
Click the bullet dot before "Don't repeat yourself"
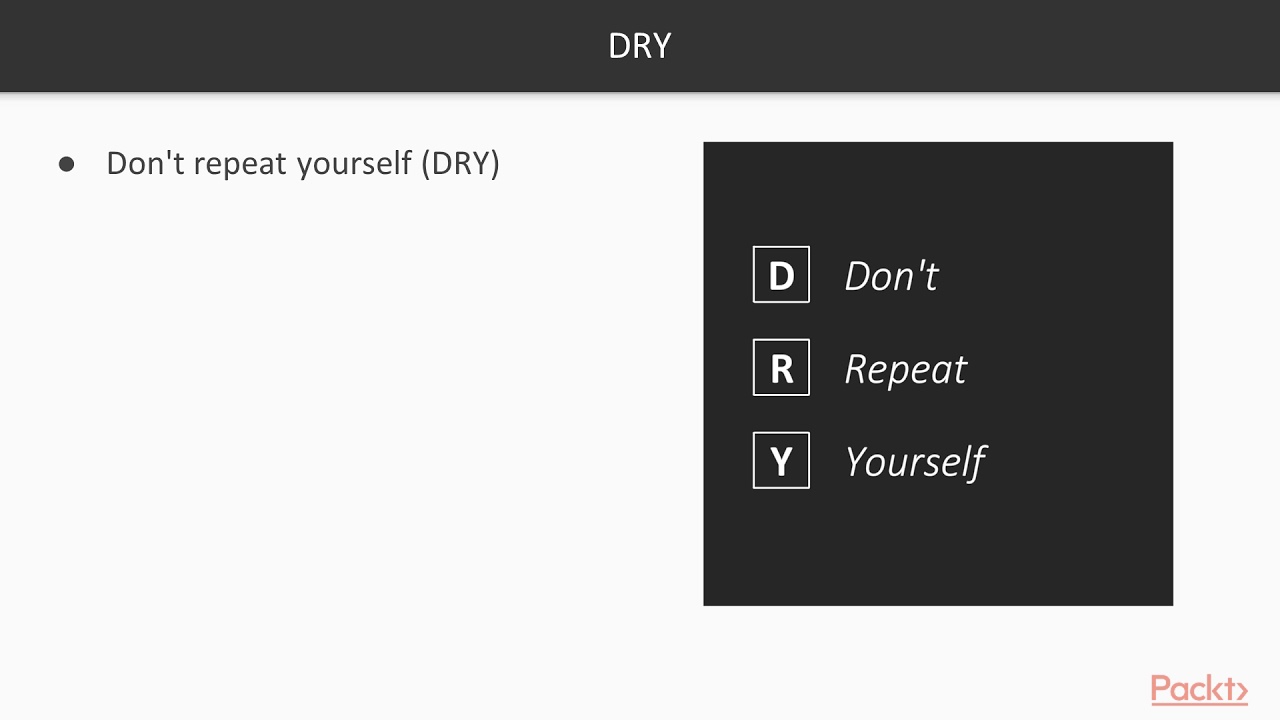click(67, 164)
